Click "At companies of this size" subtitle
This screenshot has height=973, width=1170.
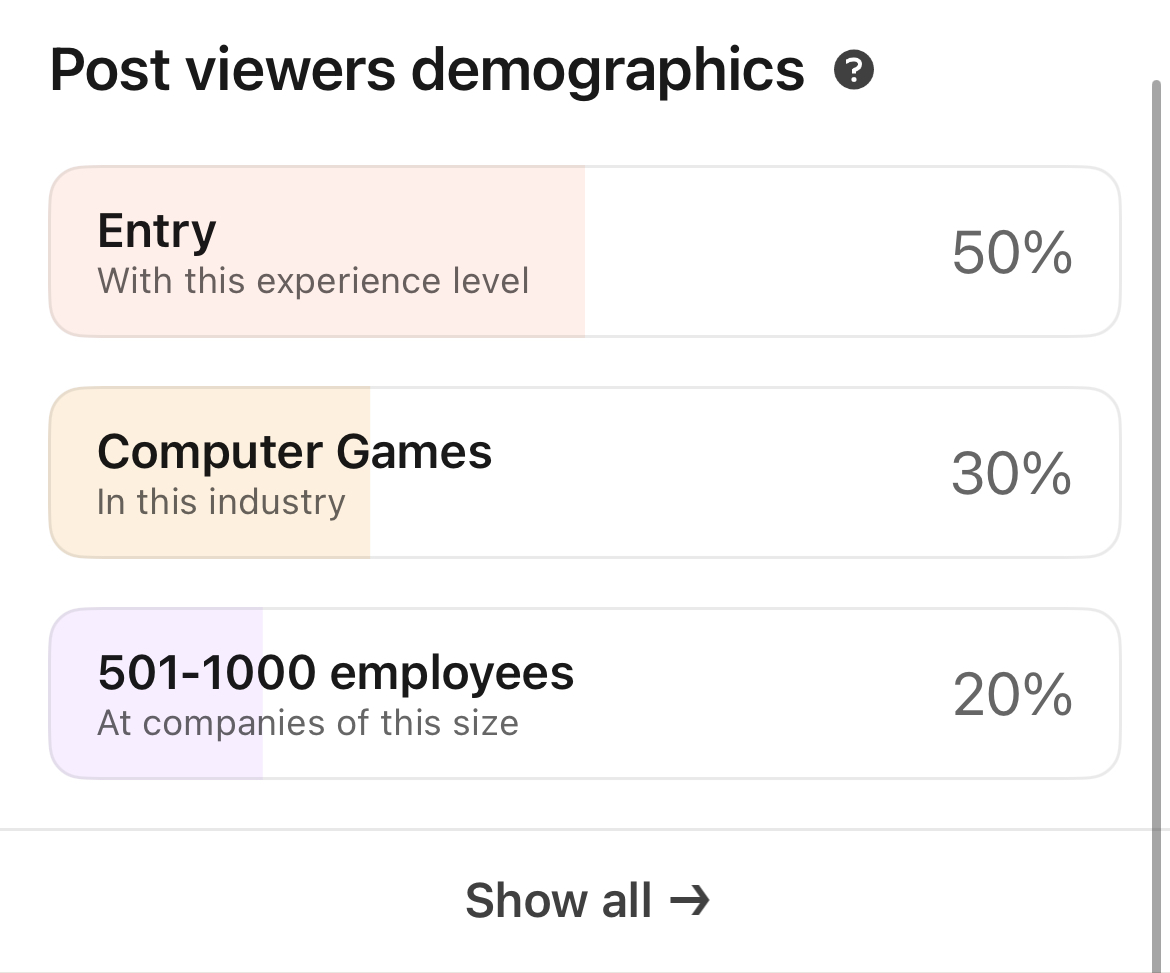point(308,723)
